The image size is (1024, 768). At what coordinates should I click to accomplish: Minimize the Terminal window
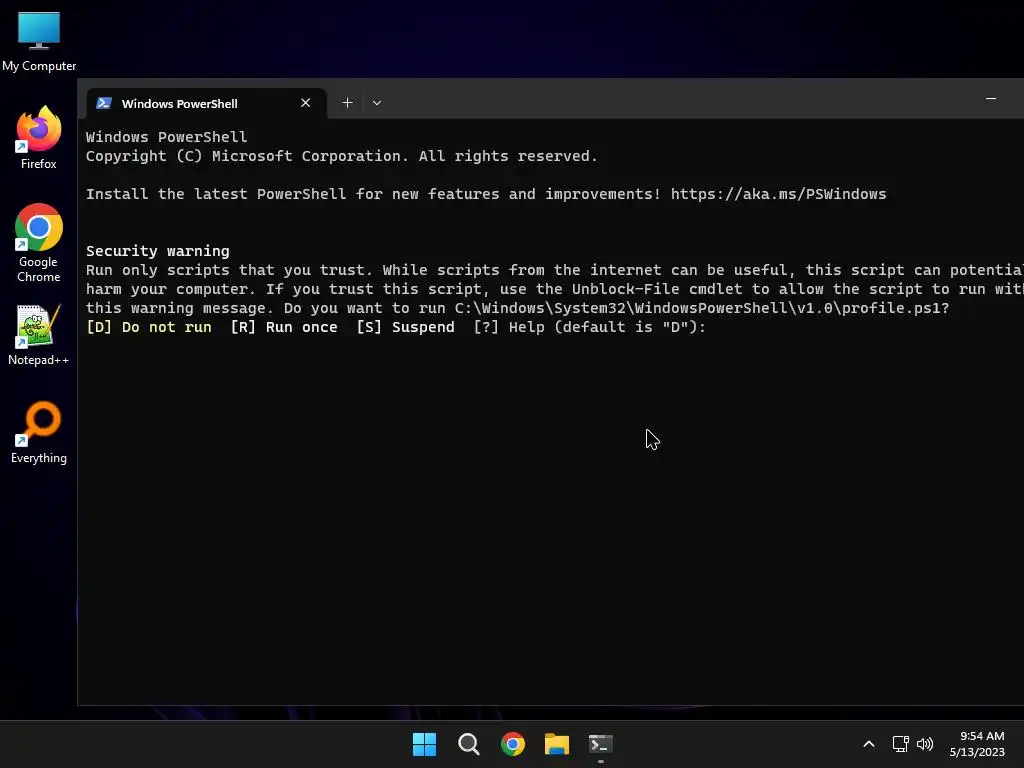point(991,99)
